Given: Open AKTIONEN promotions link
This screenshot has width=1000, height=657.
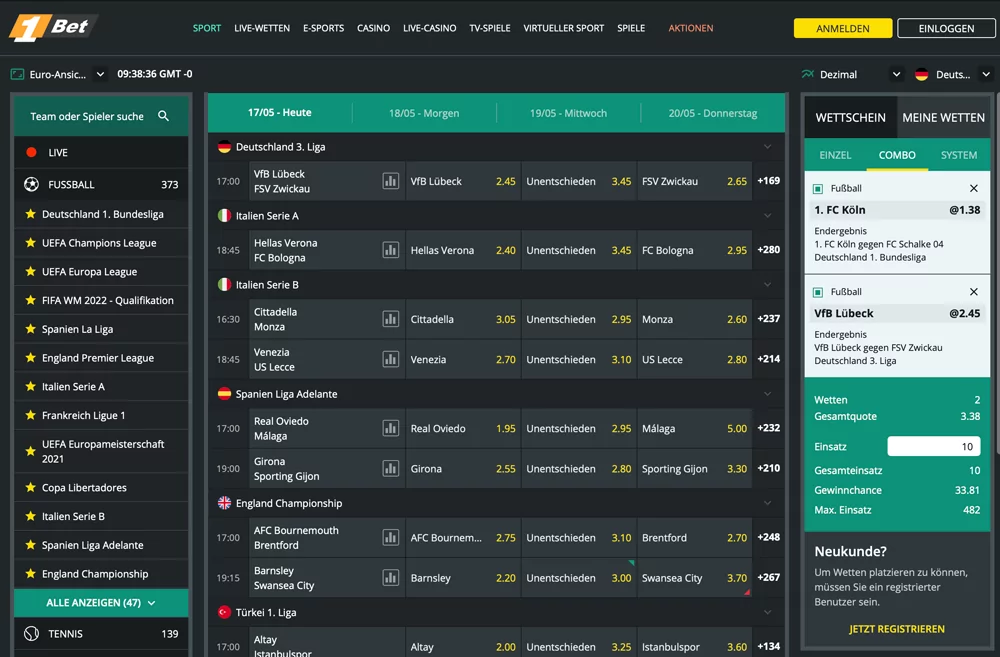Looking at the screenshot, I should [691, 28].
